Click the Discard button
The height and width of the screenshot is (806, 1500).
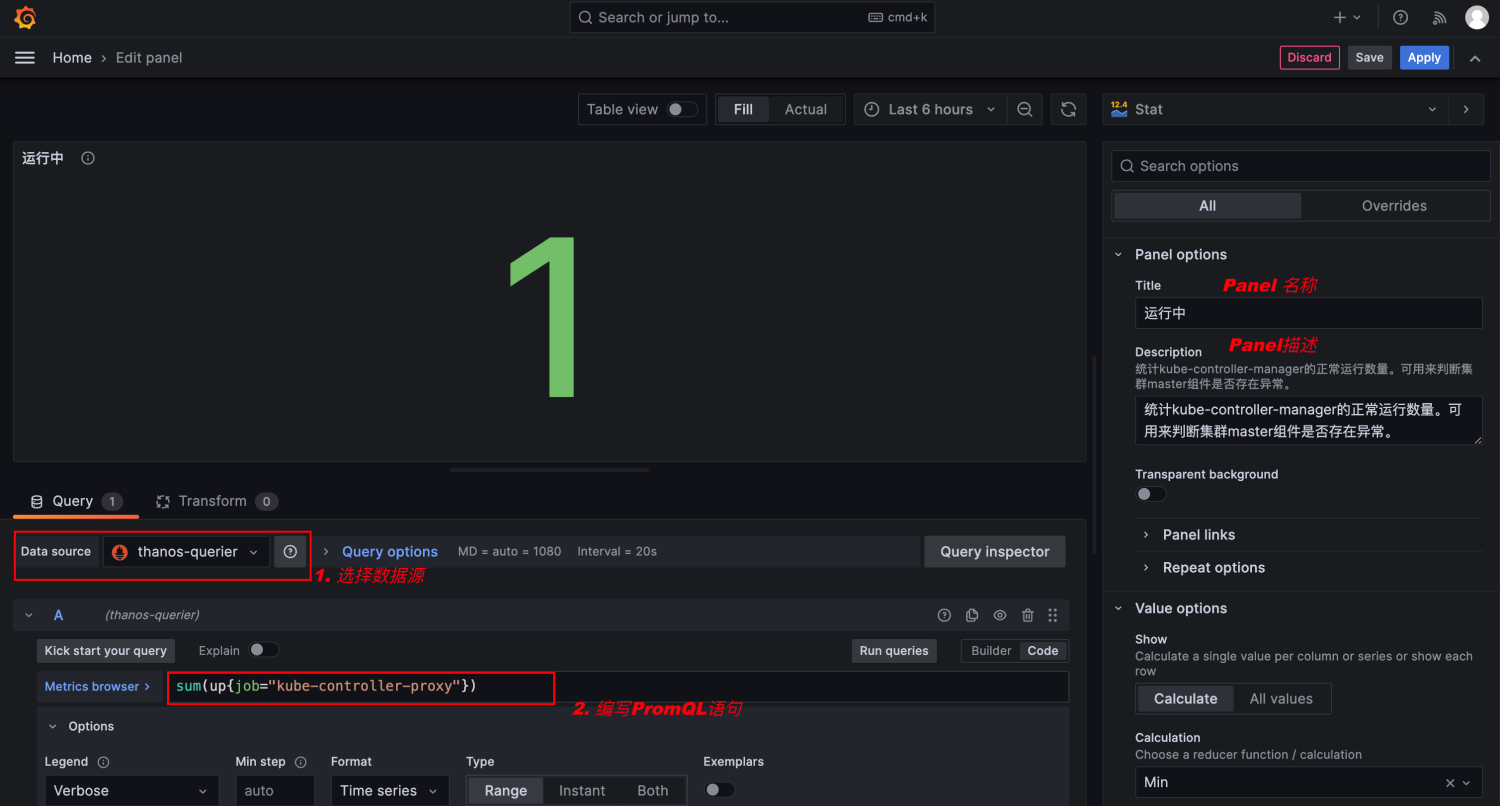(x=1310, y=58)
